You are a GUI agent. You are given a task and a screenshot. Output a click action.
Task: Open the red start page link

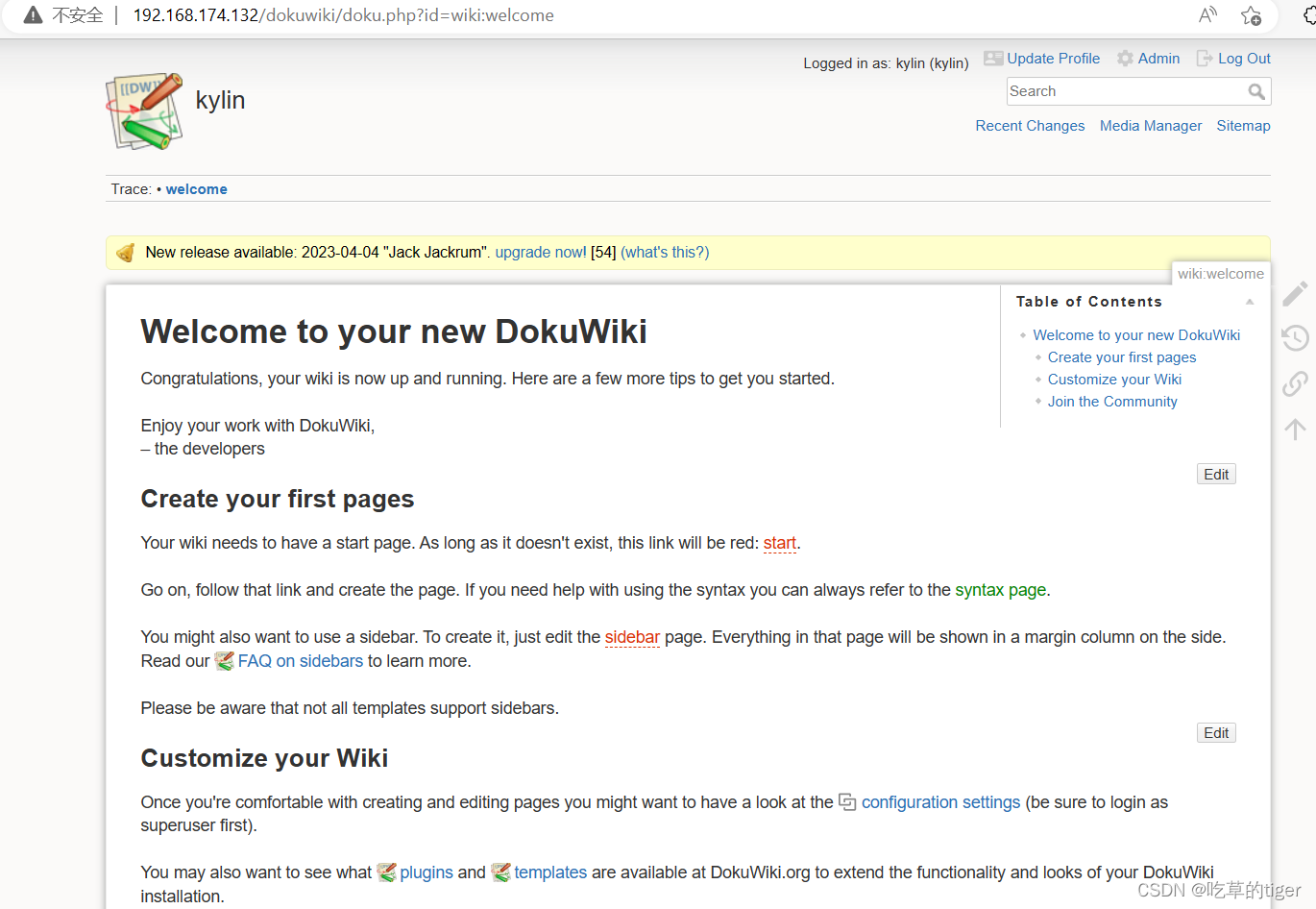[x=780, y=544]
